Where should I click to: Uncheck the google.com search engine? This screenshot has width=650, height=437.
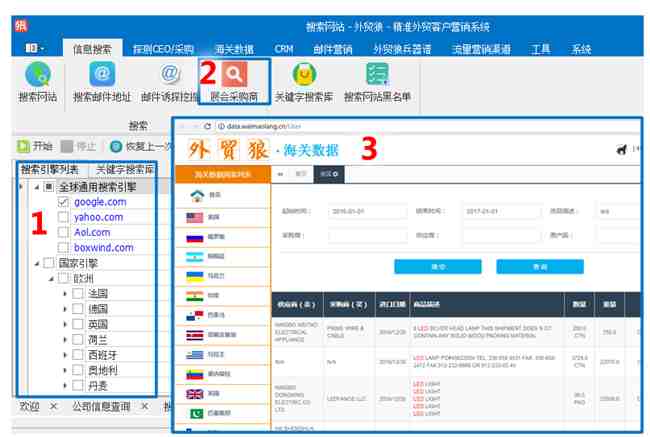[x=63, y=202]
